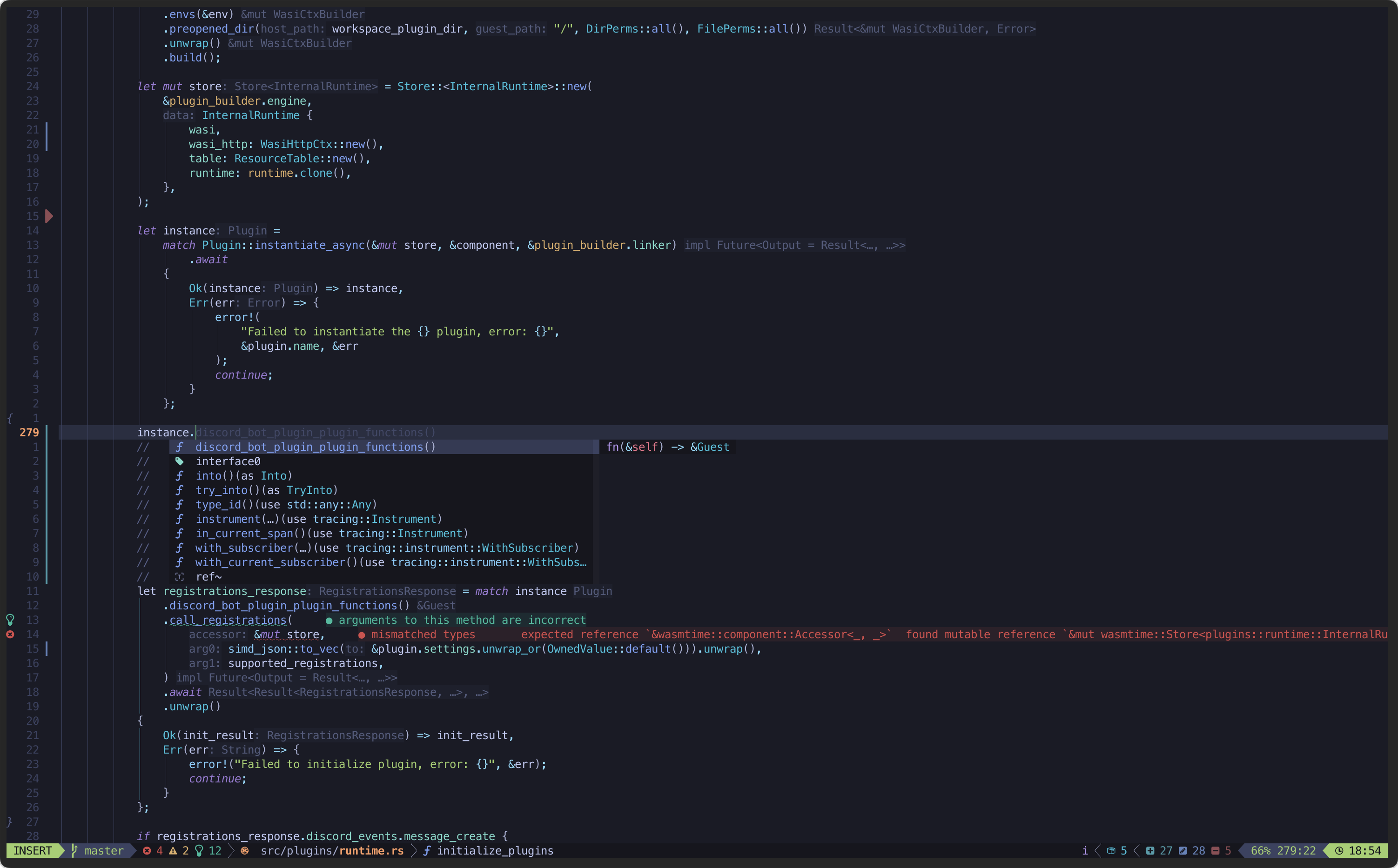Pick the ref~ snippet completion item
This screenshot has width=1398, height=868.
(208, 577)
